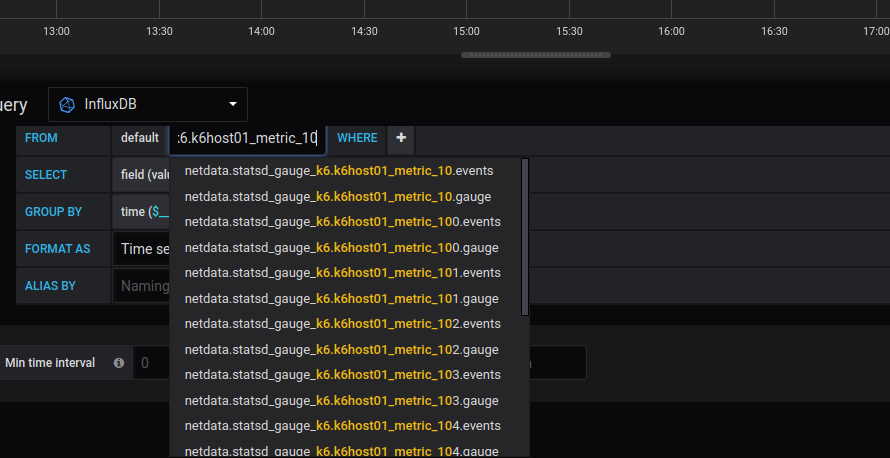Click the field (value) segment in SELECT
Screen dimensions: 890x458
point(141,175)
